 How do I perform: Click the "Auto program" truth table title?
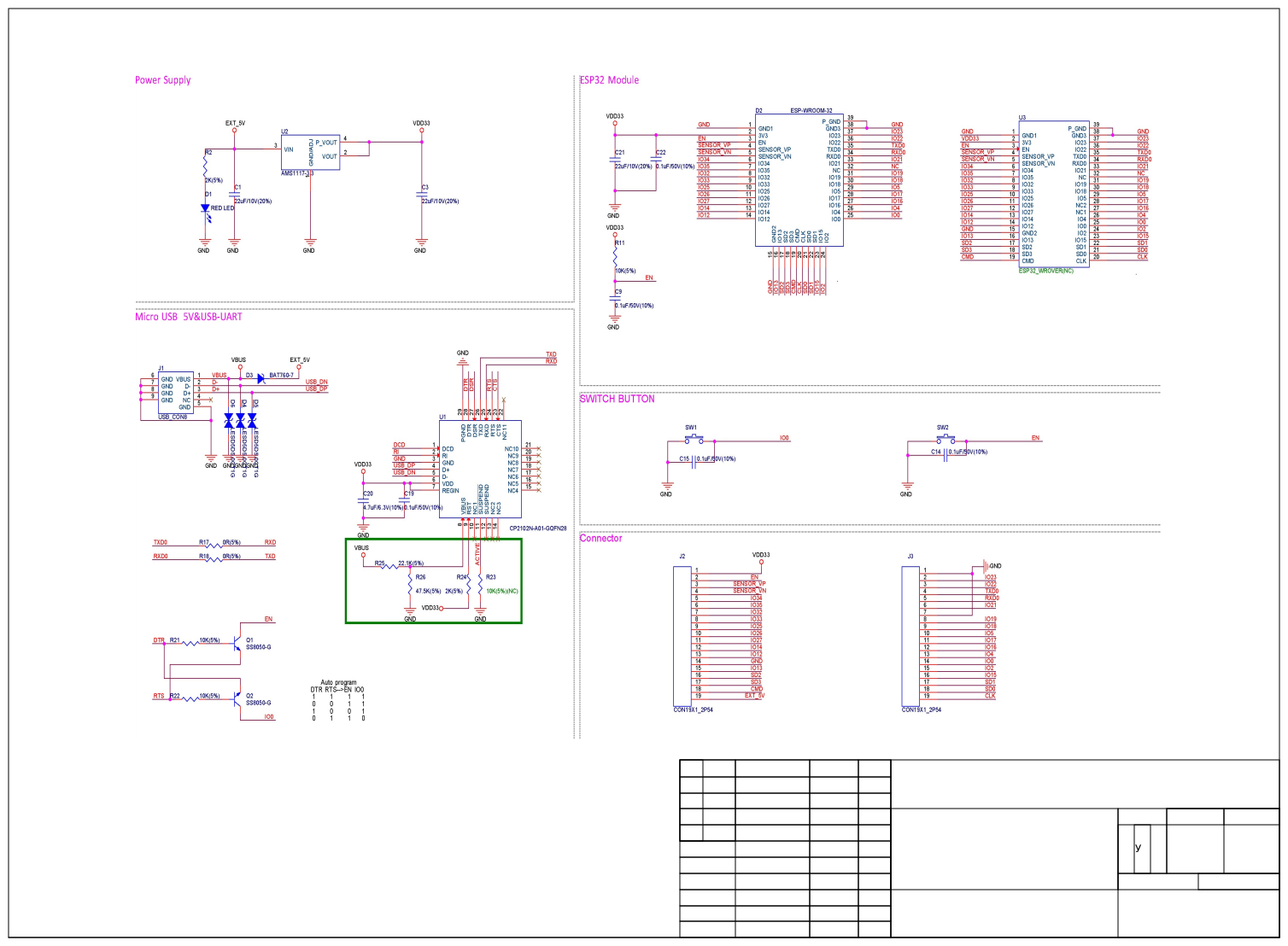click(338, 682)
